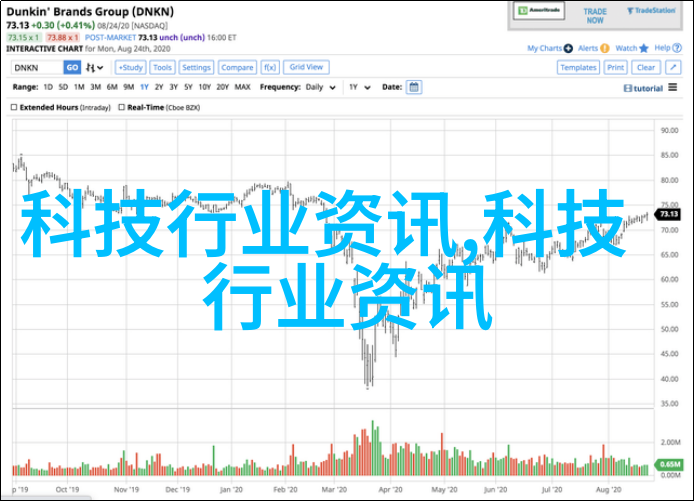Click the pop-out arrow button beside Clear

tap(673, 67)
